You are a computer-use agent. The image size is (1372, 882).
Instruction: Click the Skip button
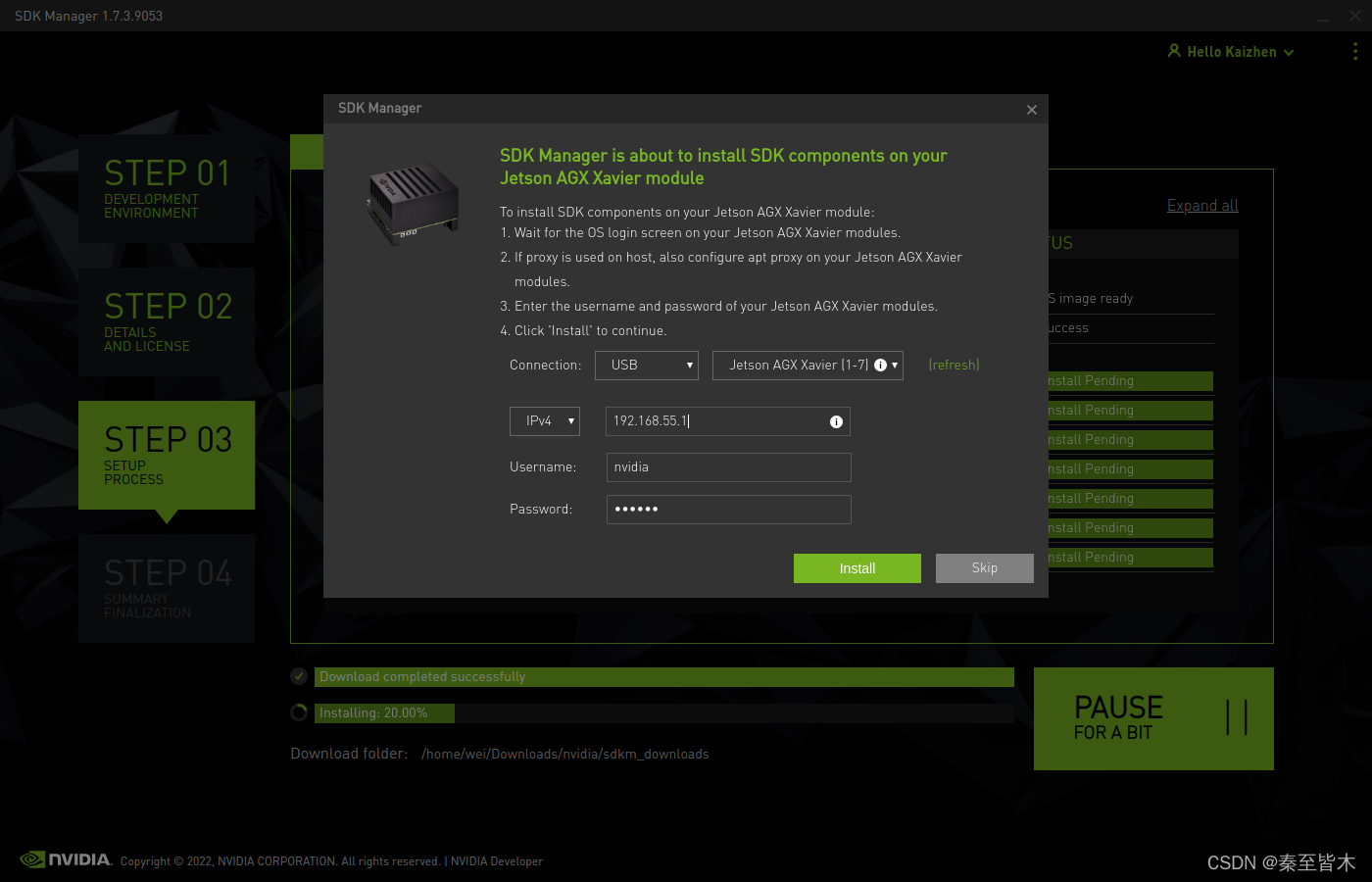click(x=985, y=568)
